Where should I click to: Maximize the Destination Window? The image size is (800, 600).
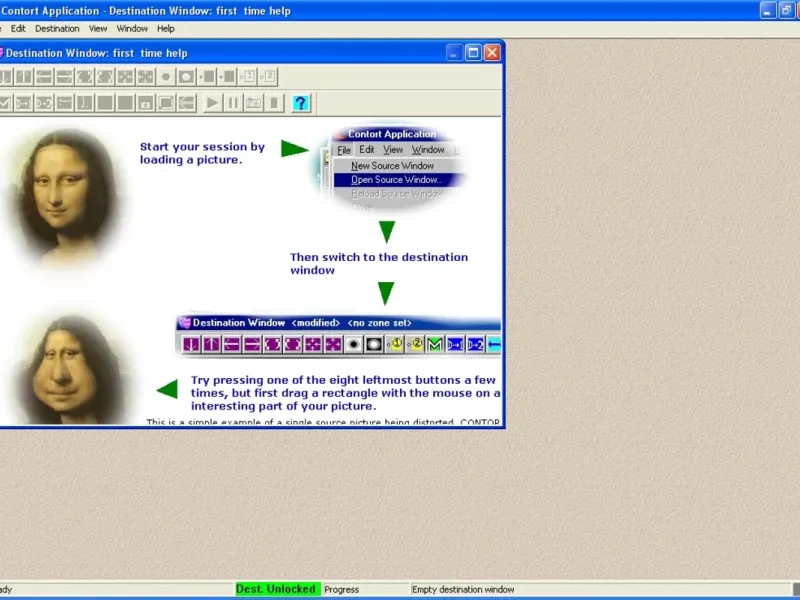point(473,53)
